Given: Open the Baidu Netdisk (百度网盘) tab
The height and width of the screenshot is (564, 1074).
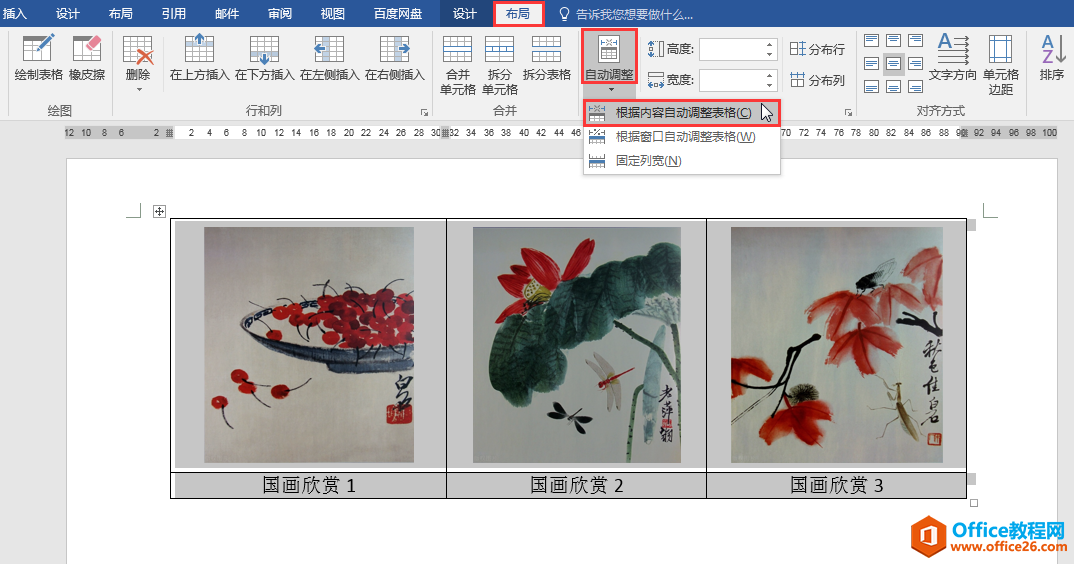Looking at the screenshot, I should point(398,14).
